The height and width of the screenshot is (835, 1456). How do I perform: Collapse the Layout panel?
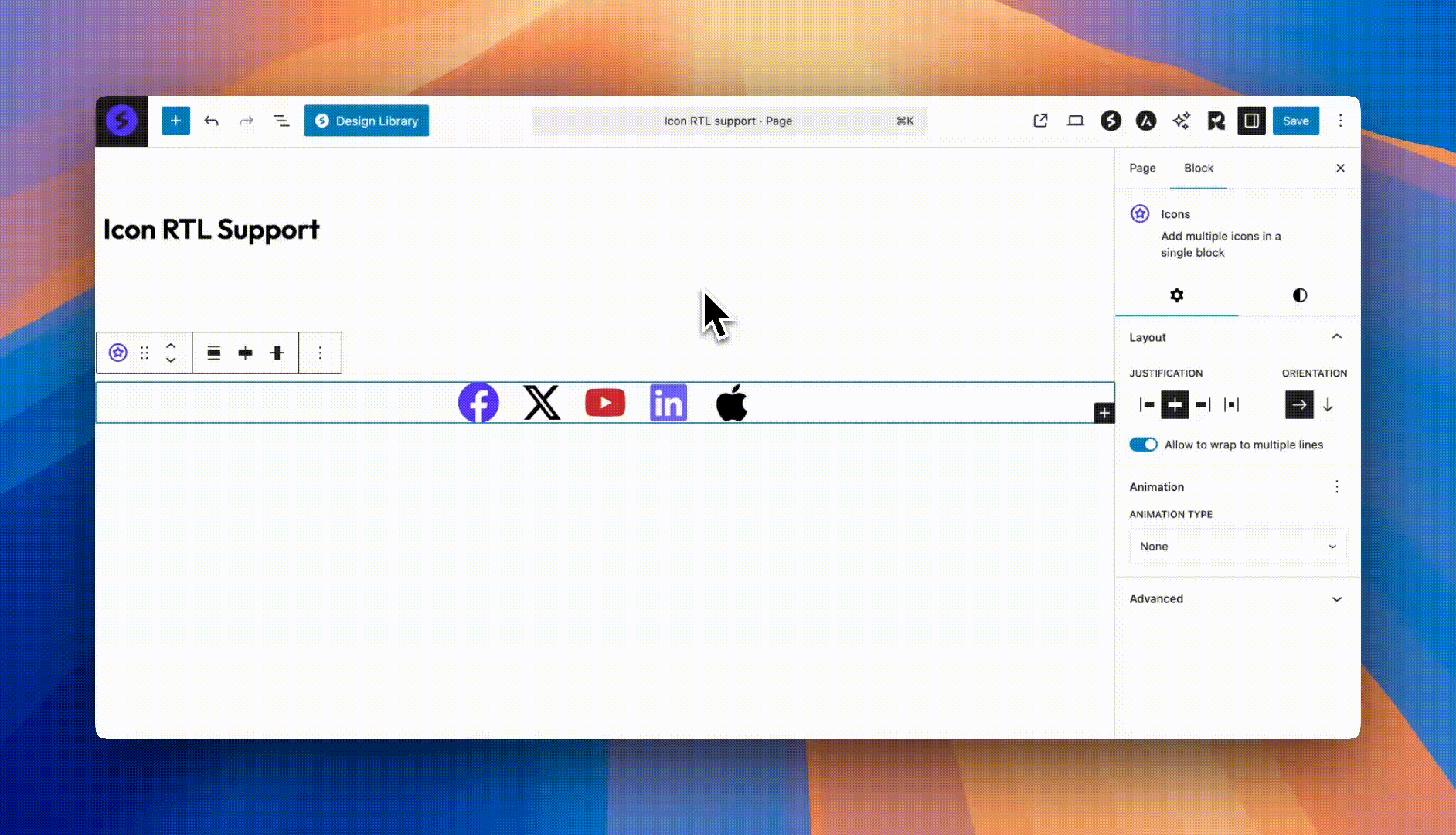pyautogui.click(x=1336, y=337)
